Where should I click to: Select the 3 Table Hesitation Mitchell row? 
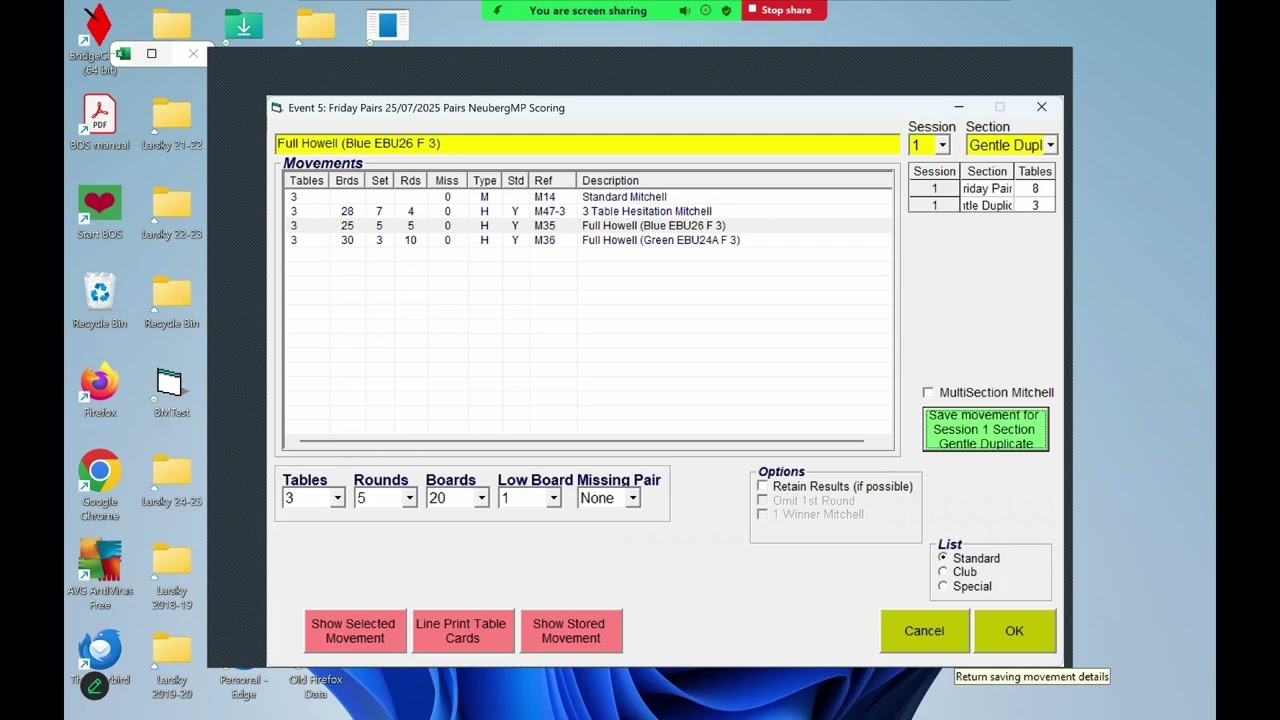click(x=588, y=211)
